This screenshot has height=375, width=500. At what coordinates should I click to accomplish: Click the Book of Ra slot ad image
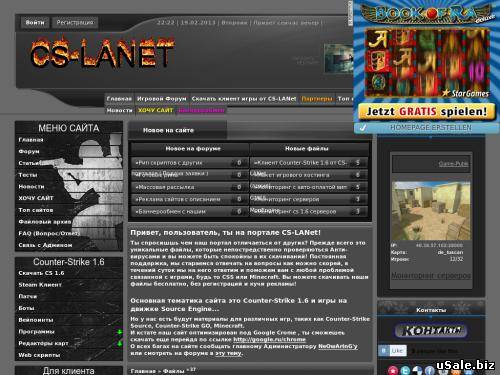click(427, 63)
